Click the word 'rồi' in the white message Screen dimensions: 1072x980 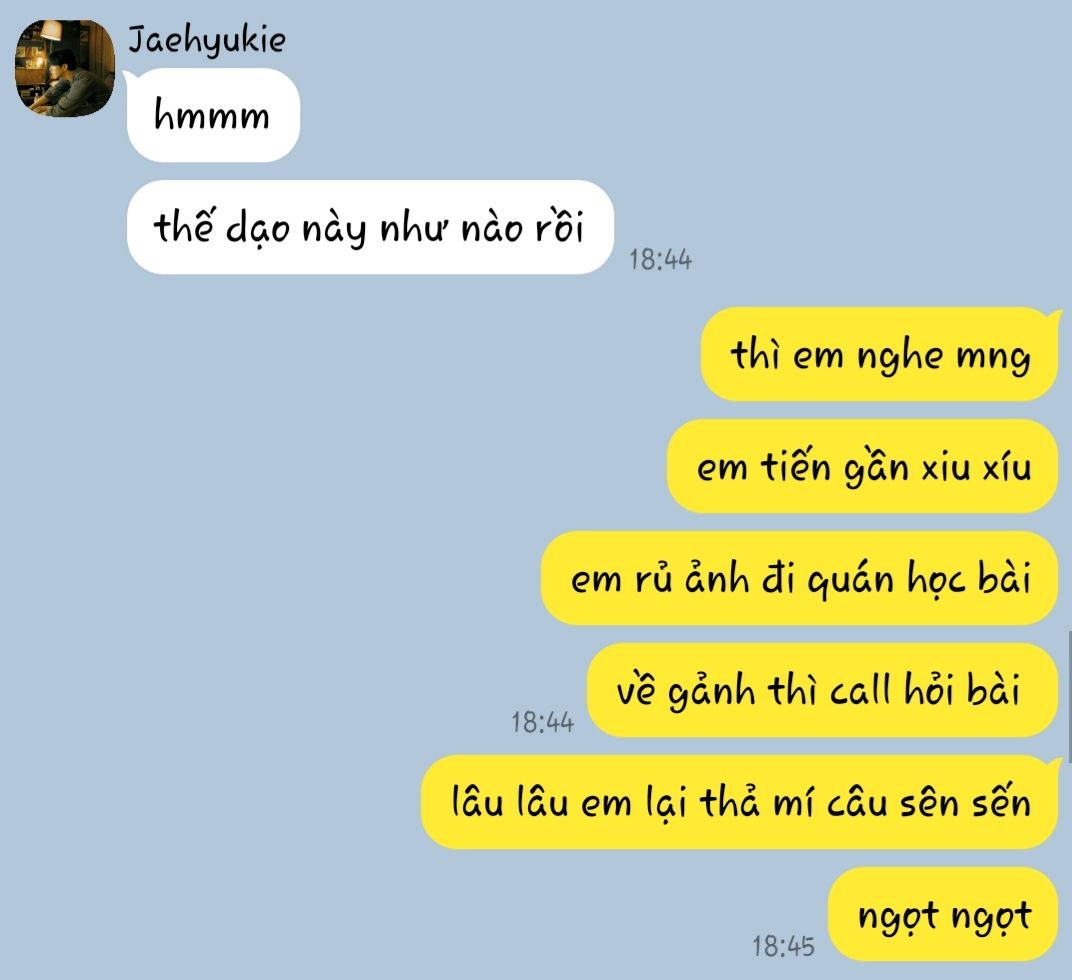pyautogui.click(x=559, y=226)
